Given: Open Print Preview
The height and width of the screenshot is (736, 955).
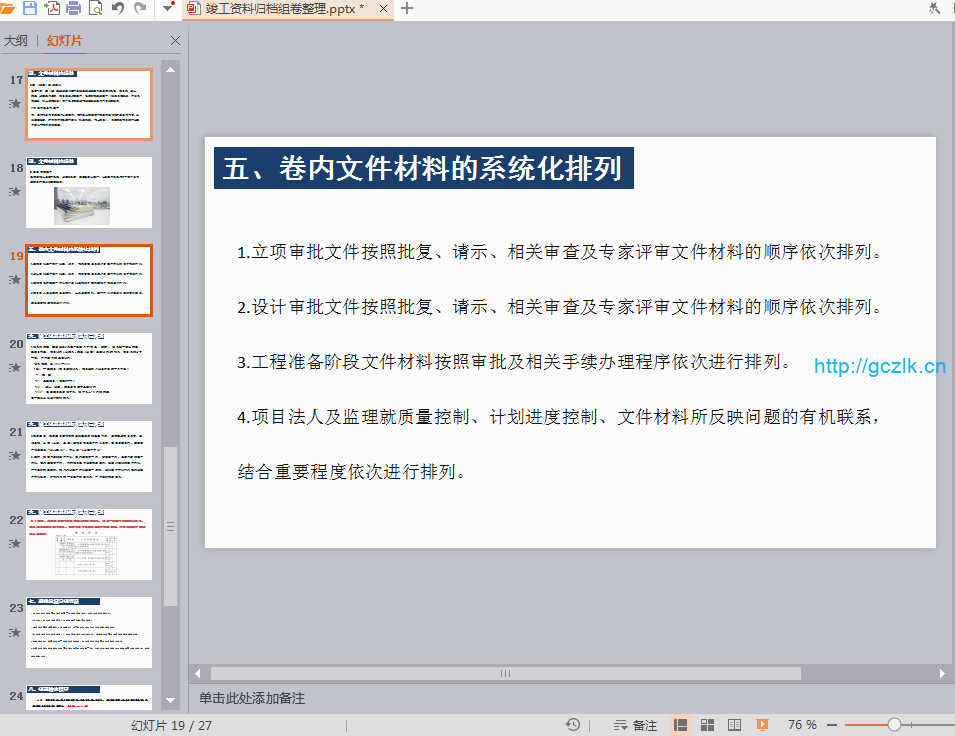Looking at the screenshot, I should pyautogui.click(x=95, y=9).
